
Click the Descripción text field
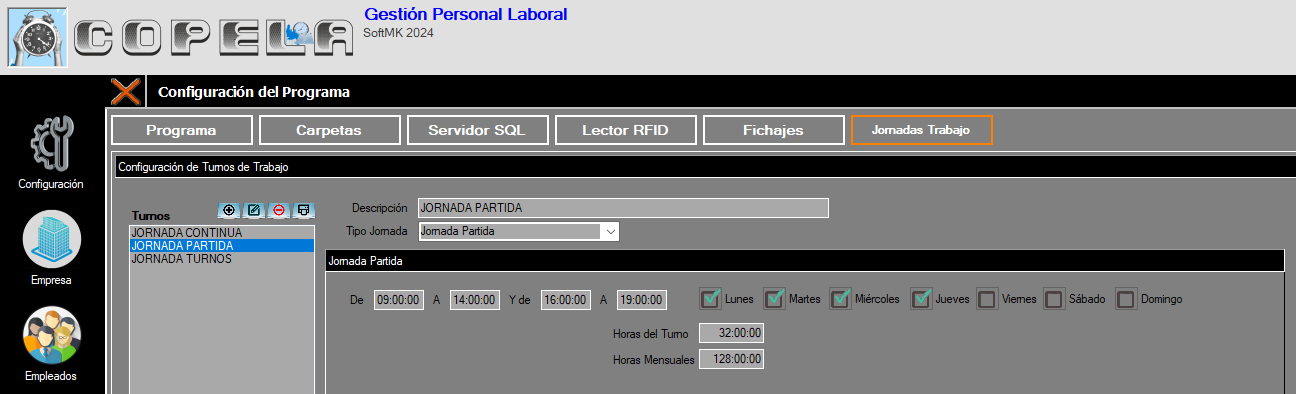[623, 208]
